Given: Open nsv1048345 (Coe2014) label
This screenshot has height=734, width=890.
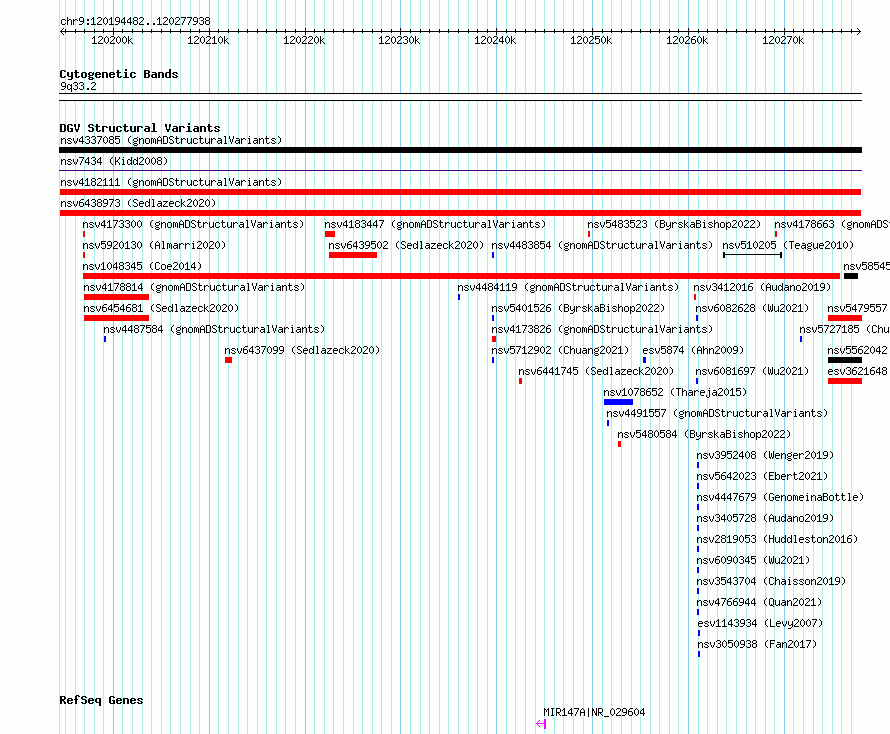Looking at the screenshot, I should click(142, 266).
